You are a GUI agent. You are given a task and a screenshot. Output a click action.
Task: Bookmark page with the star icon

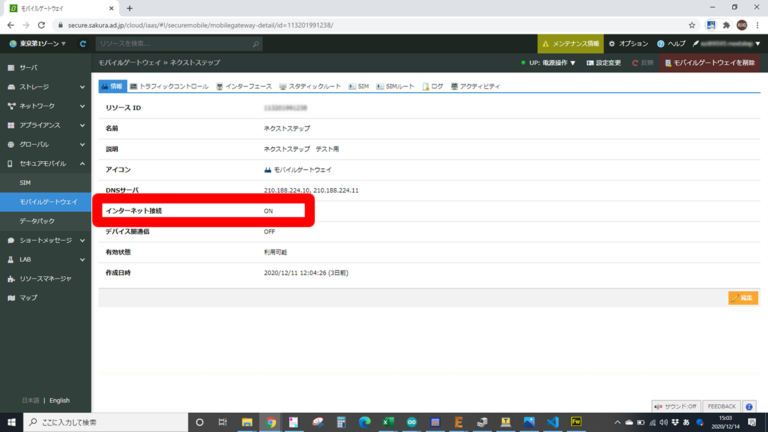click(692, 25)
